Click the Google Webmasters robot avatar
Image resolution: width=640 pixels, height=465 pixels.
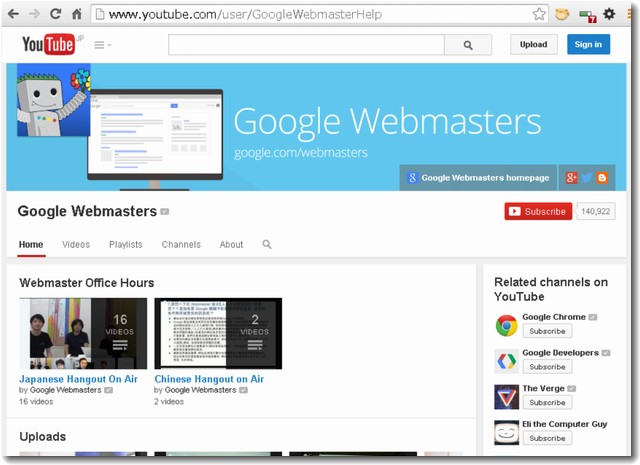pos(53,100)
